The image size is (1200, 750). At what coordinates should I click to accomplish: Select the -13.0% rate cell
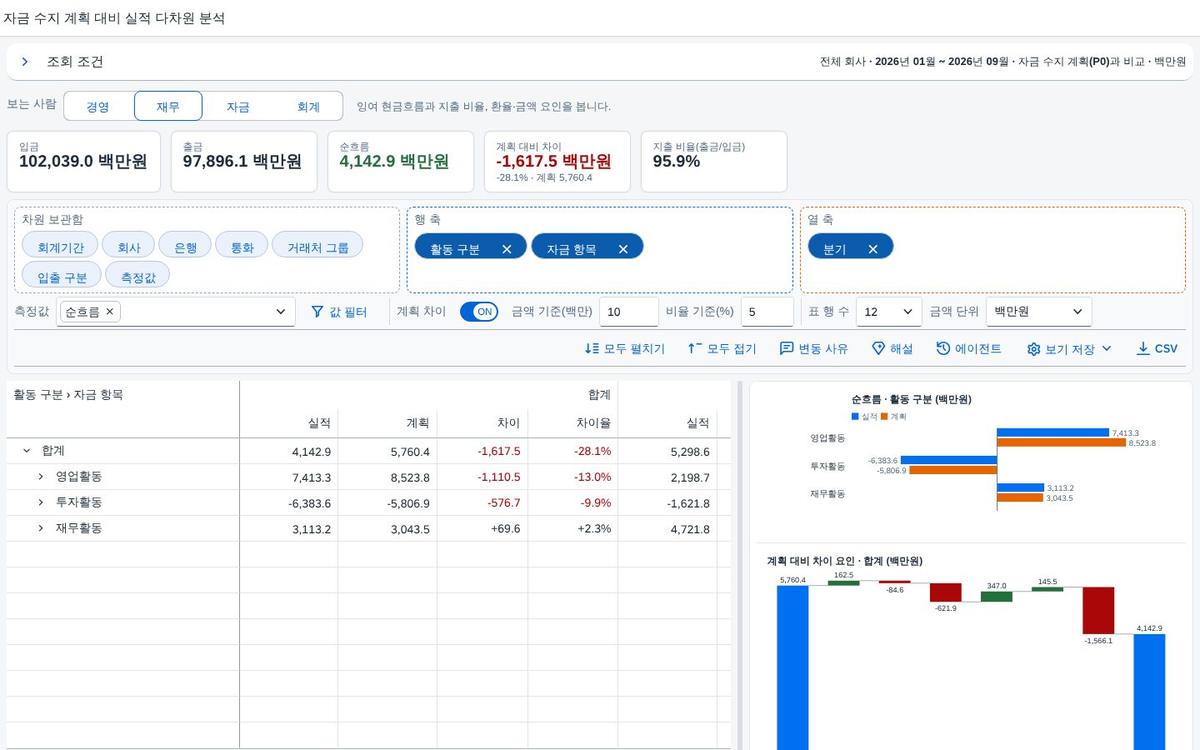coord(572,477)
